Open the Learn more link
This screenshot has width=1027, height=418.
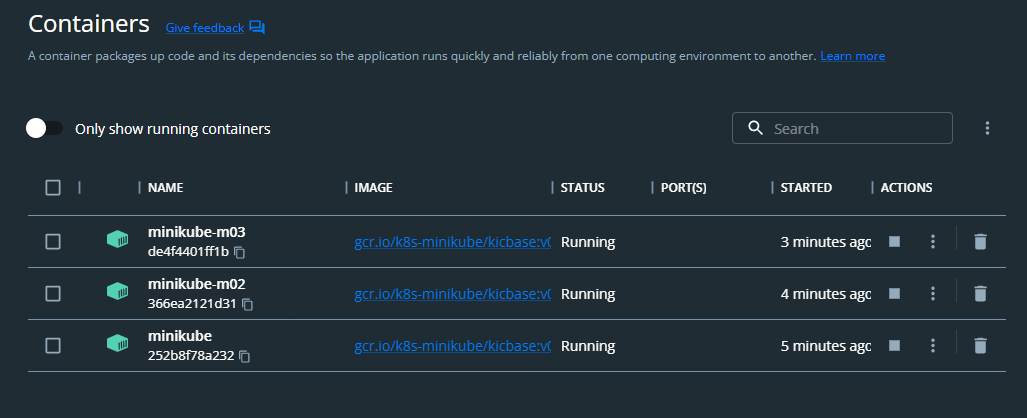coord(852,56)
